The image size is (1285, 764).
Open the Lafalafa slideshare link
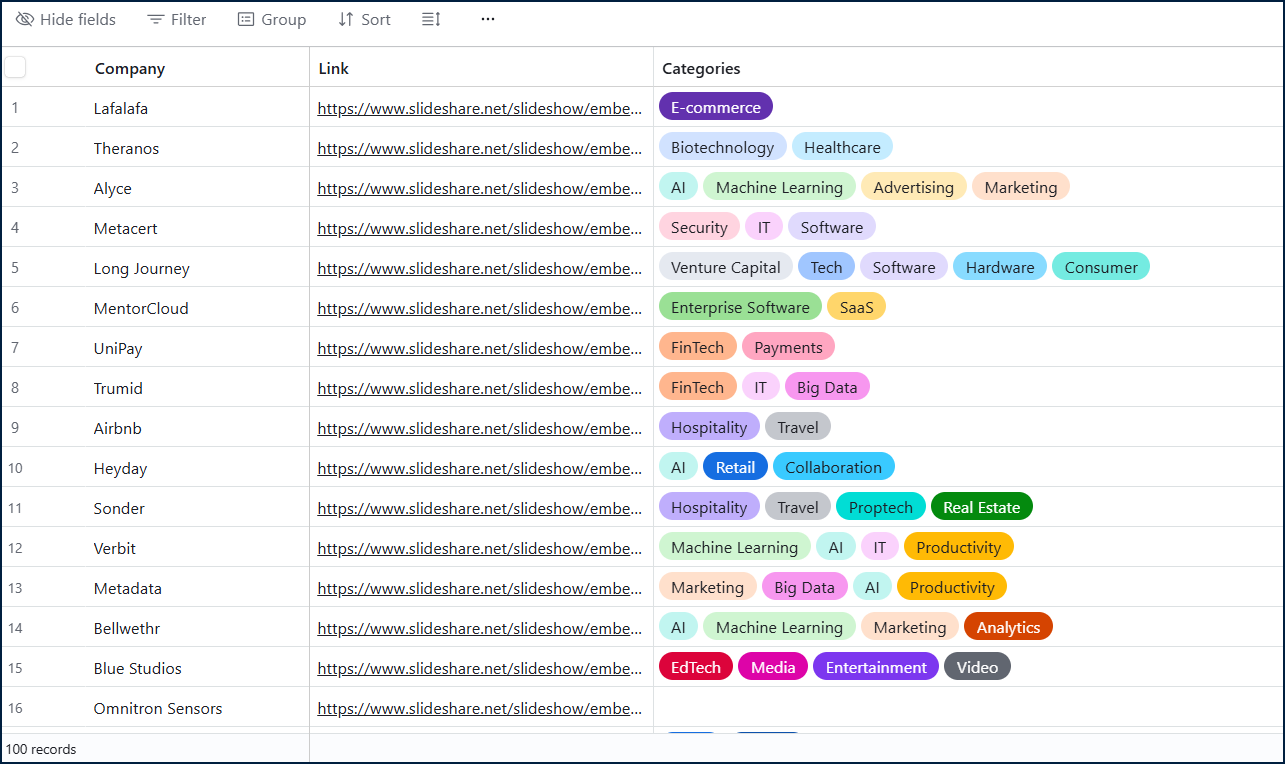point(480,108)
